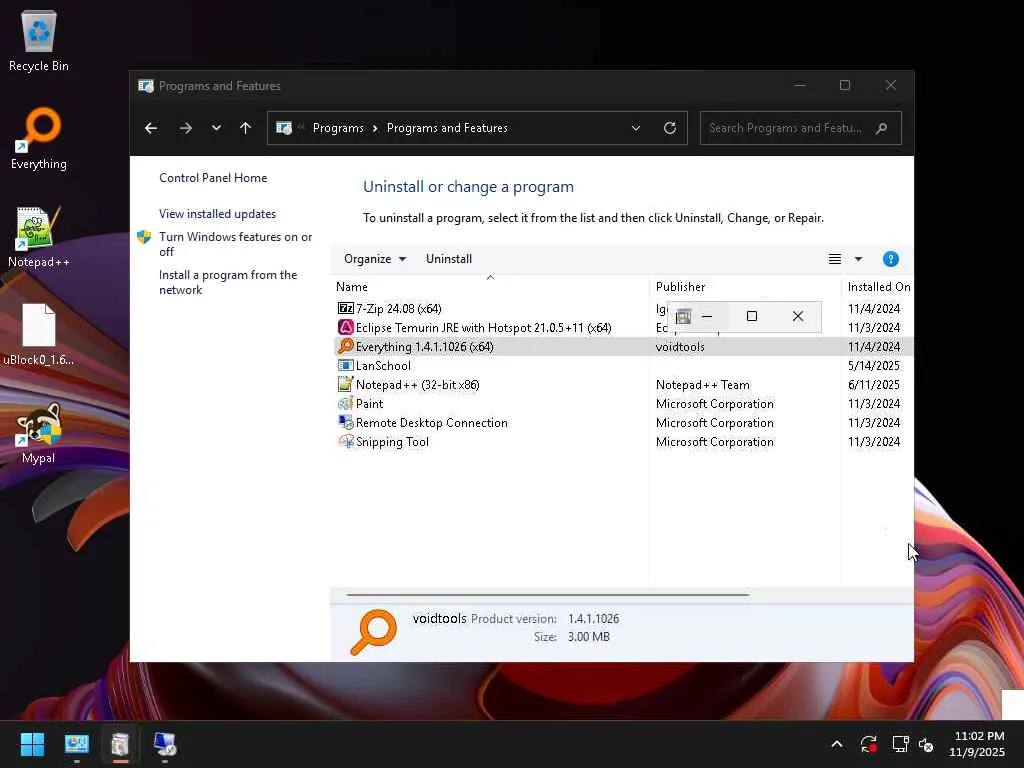The height and width of the screenshot is (768, 1024).
Task: Open the network status tray icon
Action: [900, 744]
